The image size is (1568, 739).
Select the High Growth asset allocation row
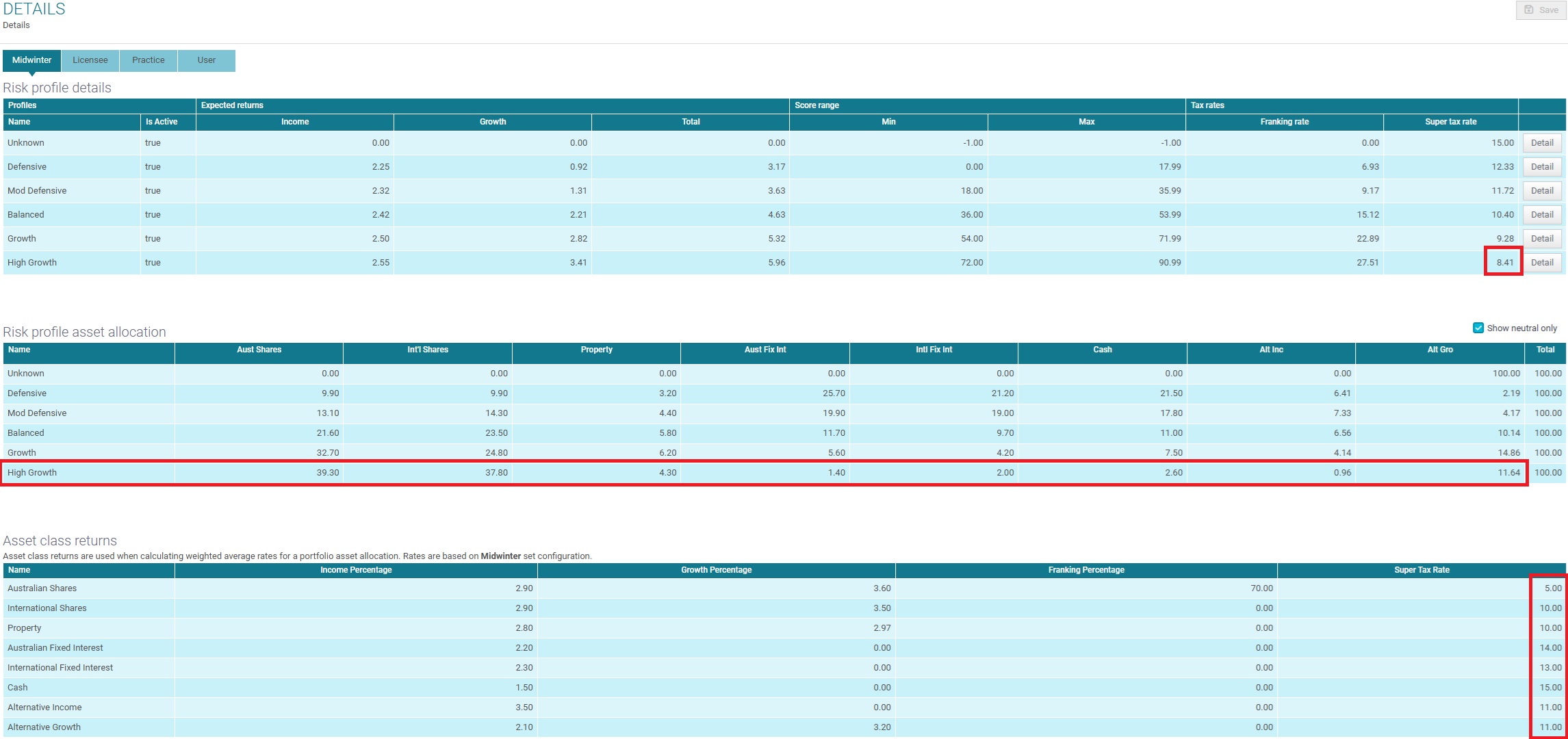[x=32, y=473]
